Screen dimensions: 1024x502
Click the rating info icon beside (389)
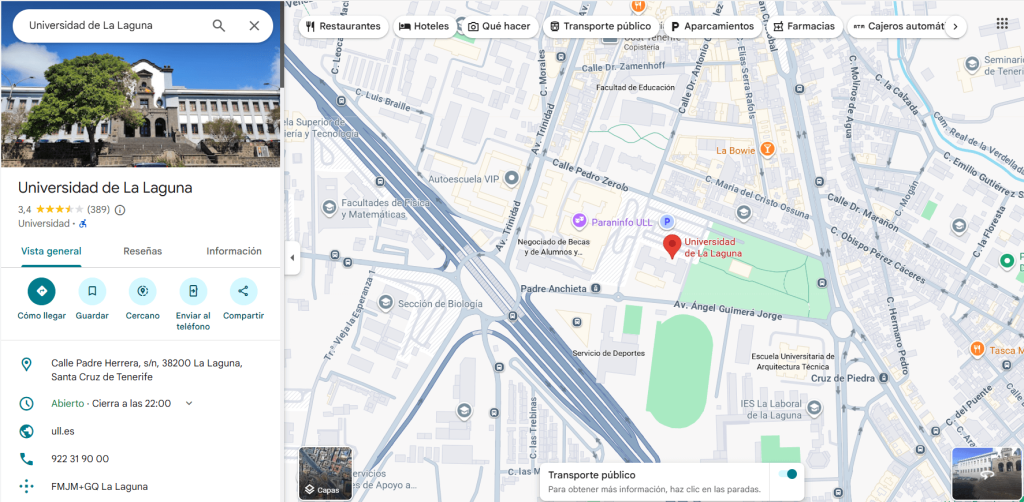click(120, 210)
